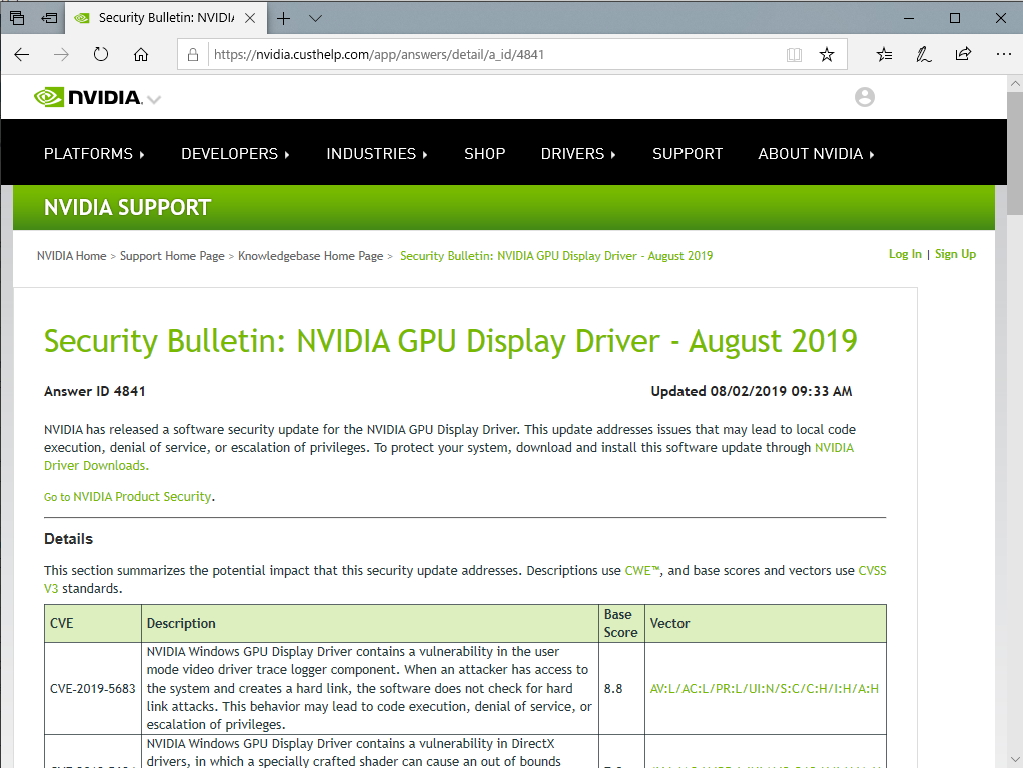Click the Sign Up link
The width and height of the screenshot is (1023, 768).
point(955,254)
